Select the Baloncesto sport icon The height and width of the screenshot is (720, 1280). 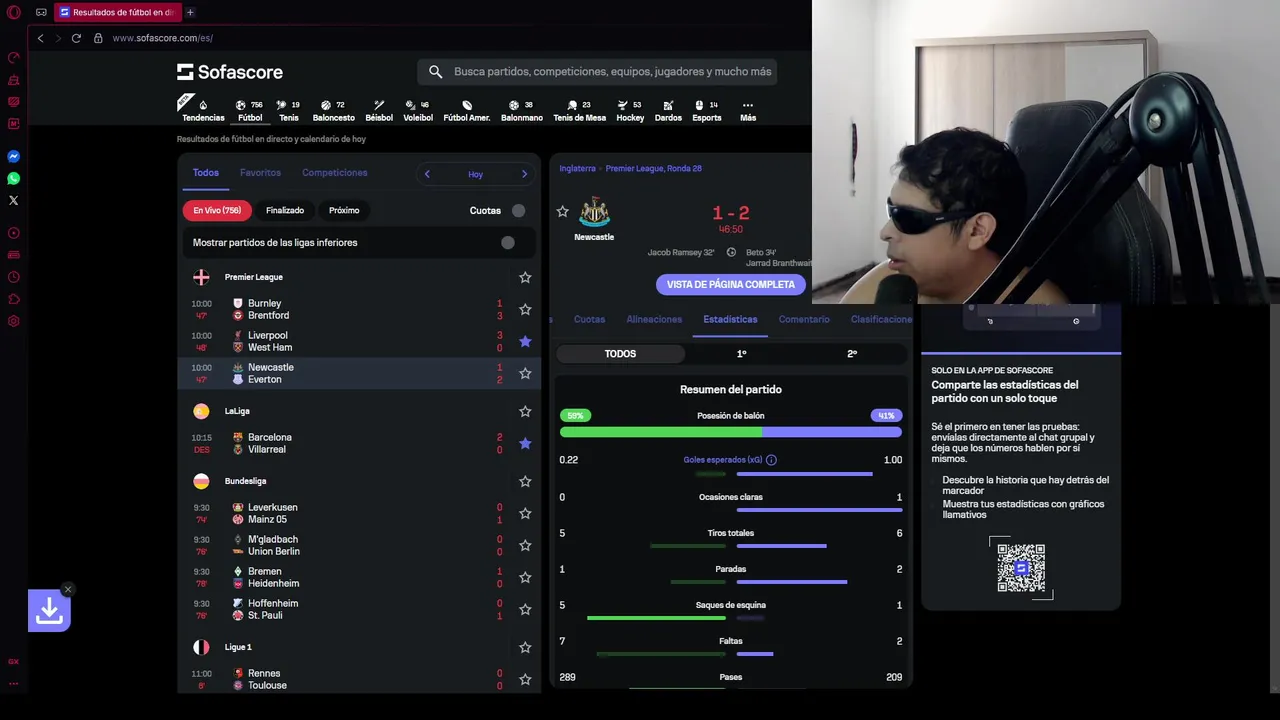pos(334,110)
